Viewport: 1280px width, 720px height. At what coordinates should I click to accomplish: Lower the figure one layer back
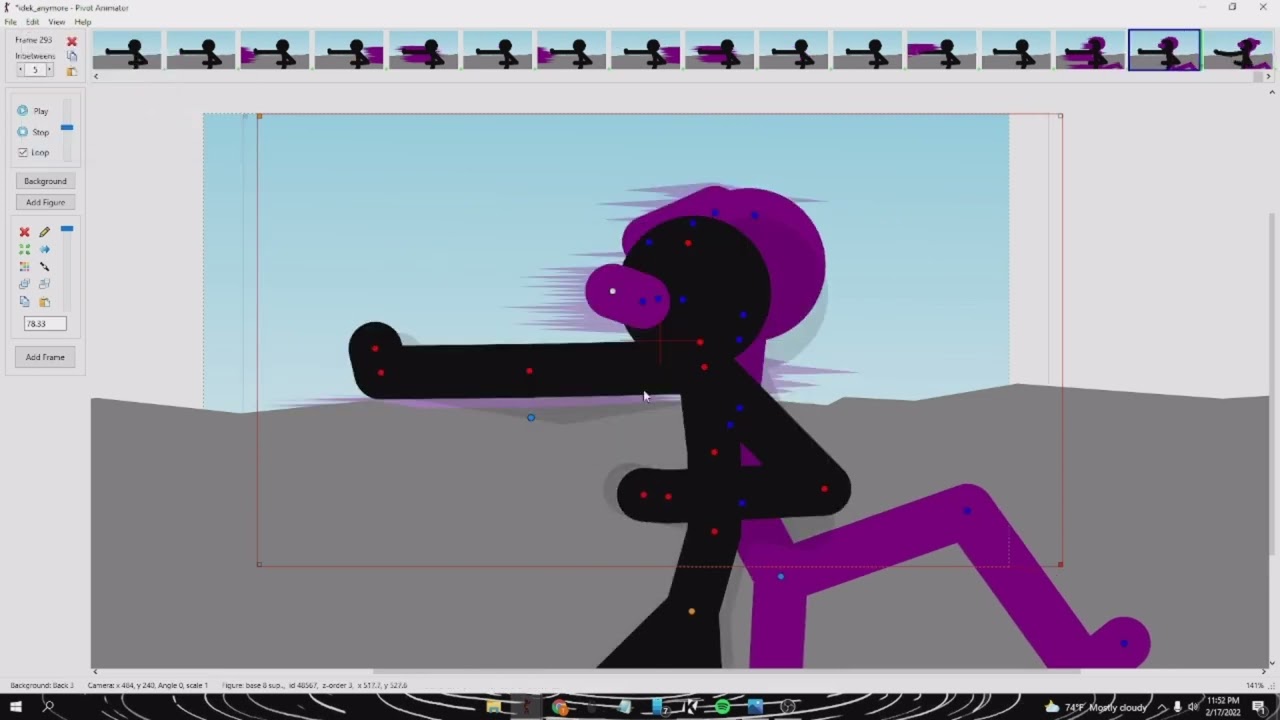(x=44, y=284)
